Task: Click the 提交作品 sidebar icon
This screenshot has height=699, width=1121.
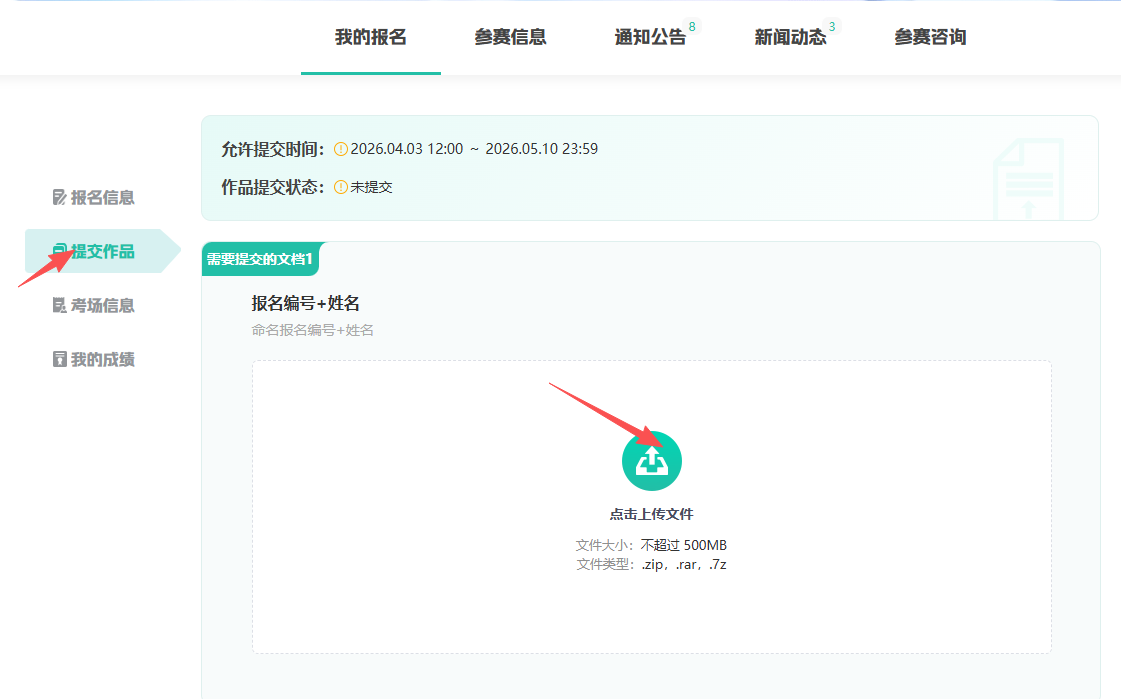Action: coord(60,251)
